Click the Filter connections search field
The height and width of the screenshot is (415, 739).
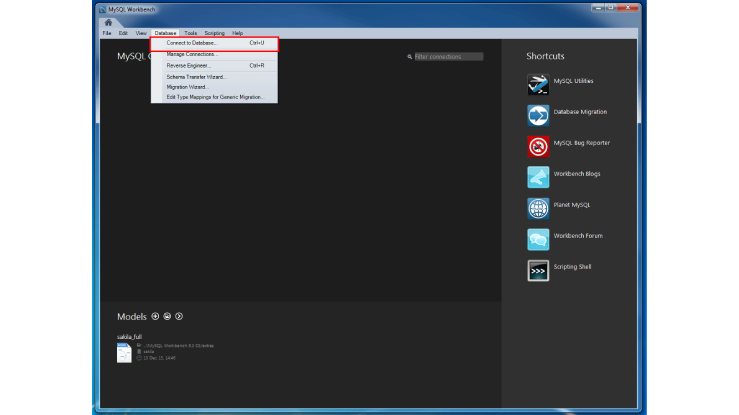(x=448, y=57)
